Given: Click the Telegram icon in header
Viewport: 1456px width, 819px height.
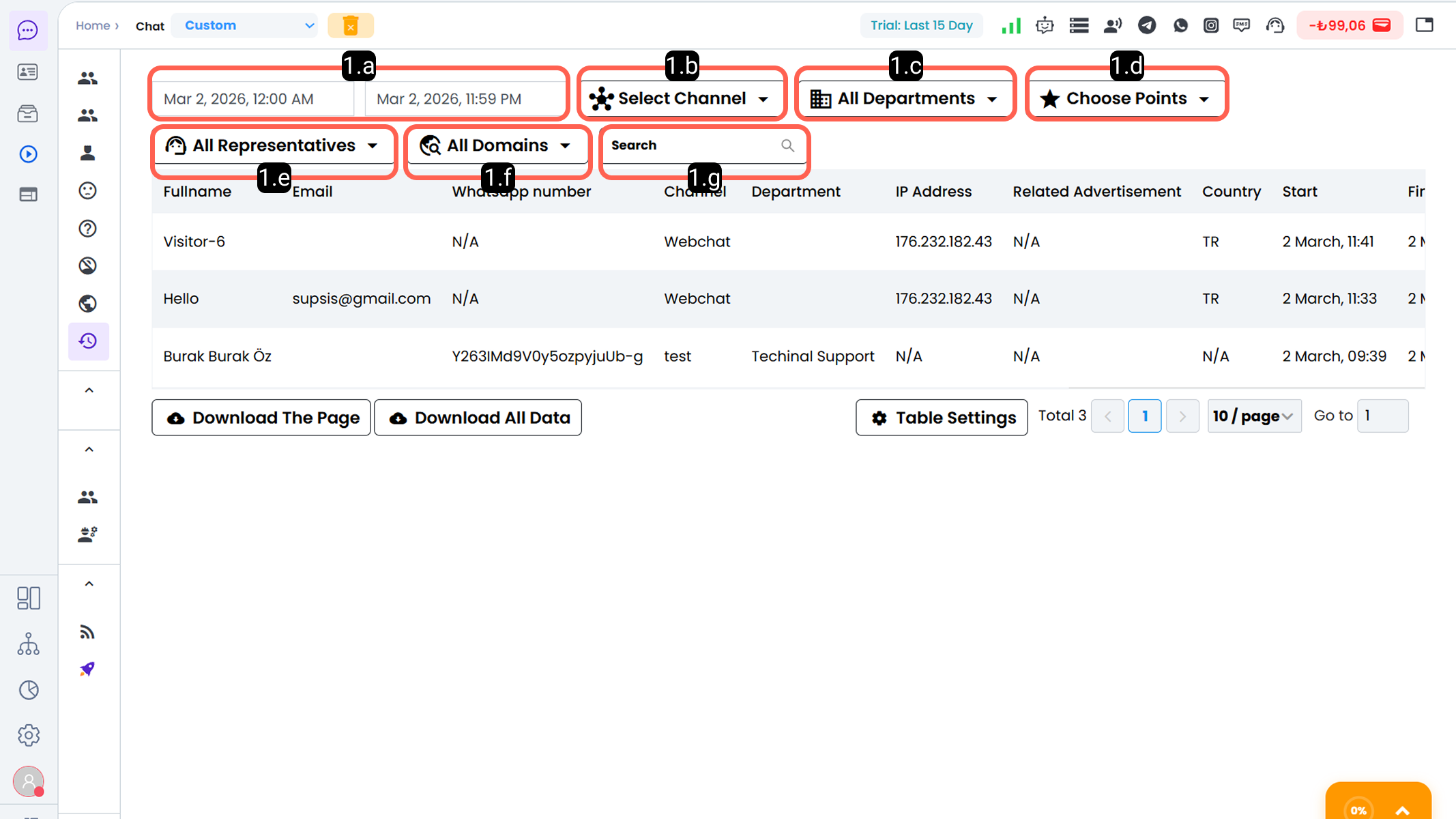Looking at the screenshot, I should coord(1147,26).
